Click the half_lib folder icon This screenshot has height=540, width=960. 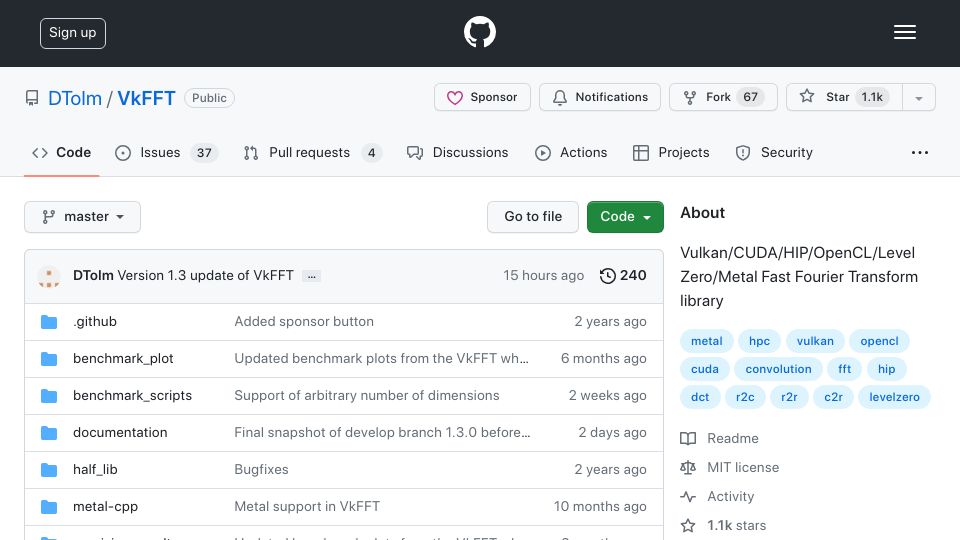tap(49, 470)
